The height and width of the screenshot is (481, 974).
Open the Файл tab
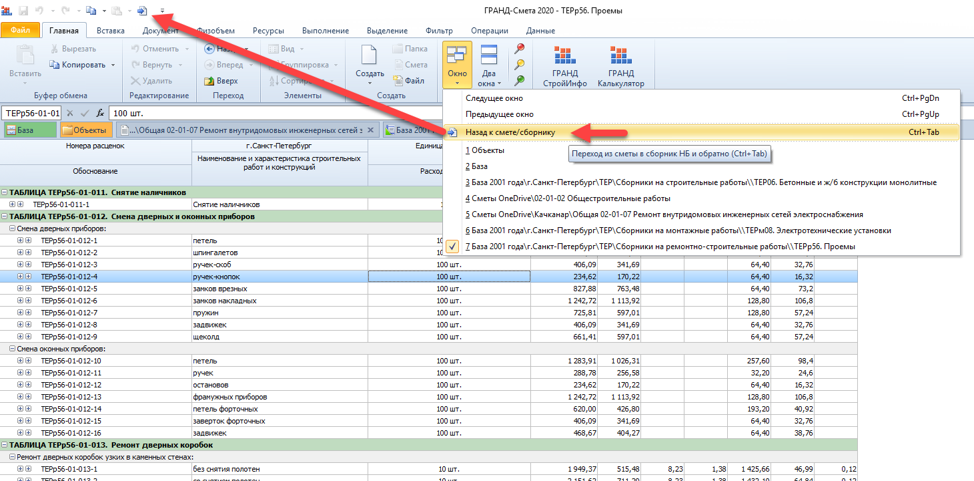[20, 30]
